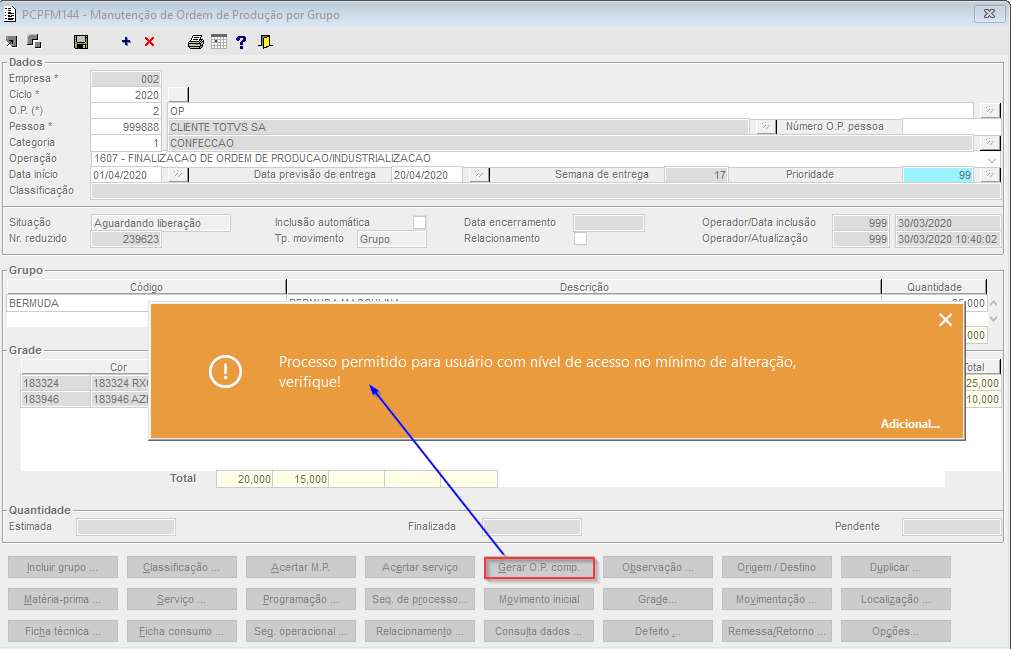Click the Seg. operacional ... button

[301, 631]
